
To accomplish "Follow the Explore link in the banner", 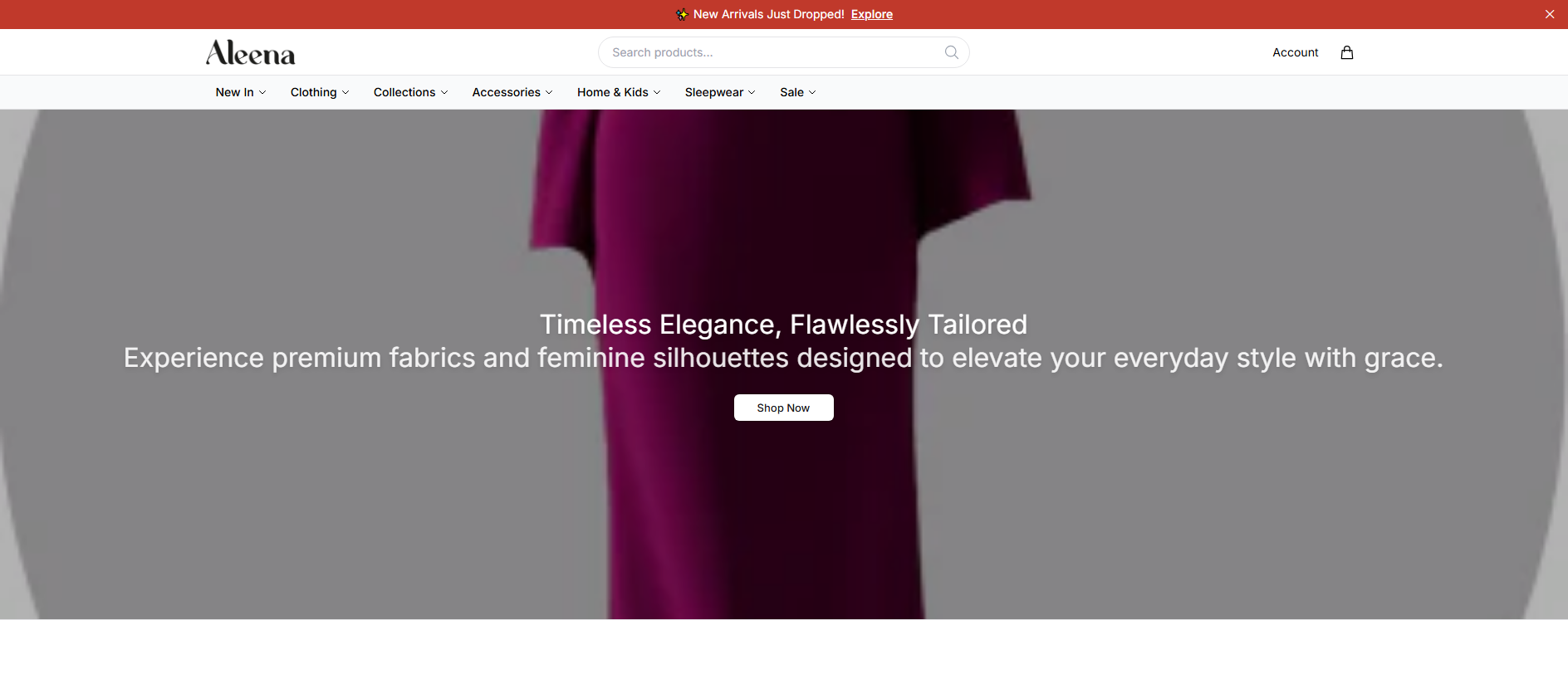I will click(x=872, y=14).
